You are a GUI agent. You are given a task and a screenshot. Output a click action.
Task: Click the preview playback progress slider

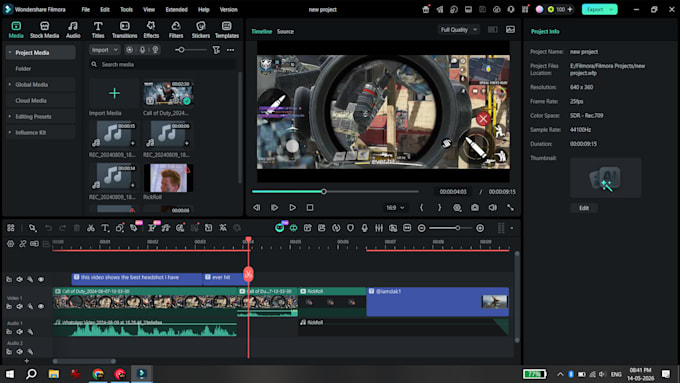tap(335, 192)
